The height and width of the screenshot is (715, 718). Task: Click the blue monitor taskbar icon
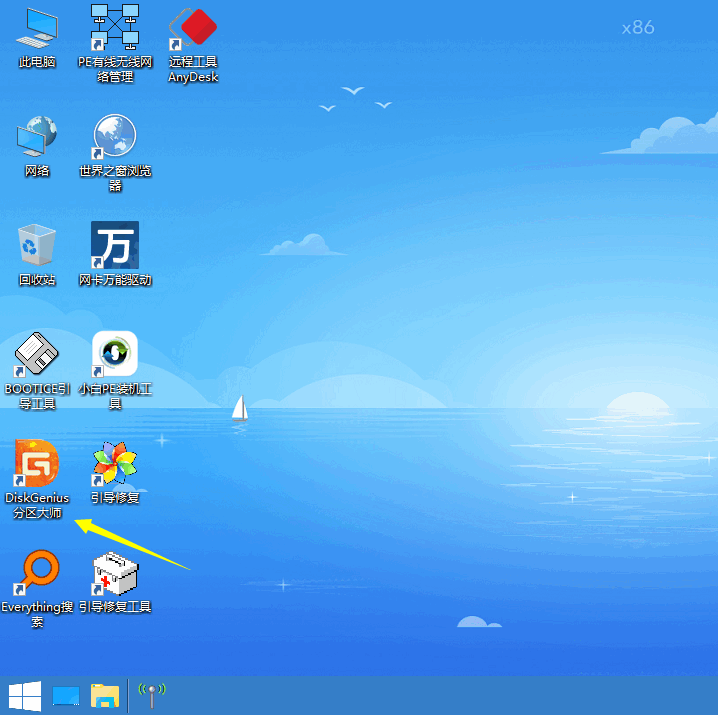66,695
